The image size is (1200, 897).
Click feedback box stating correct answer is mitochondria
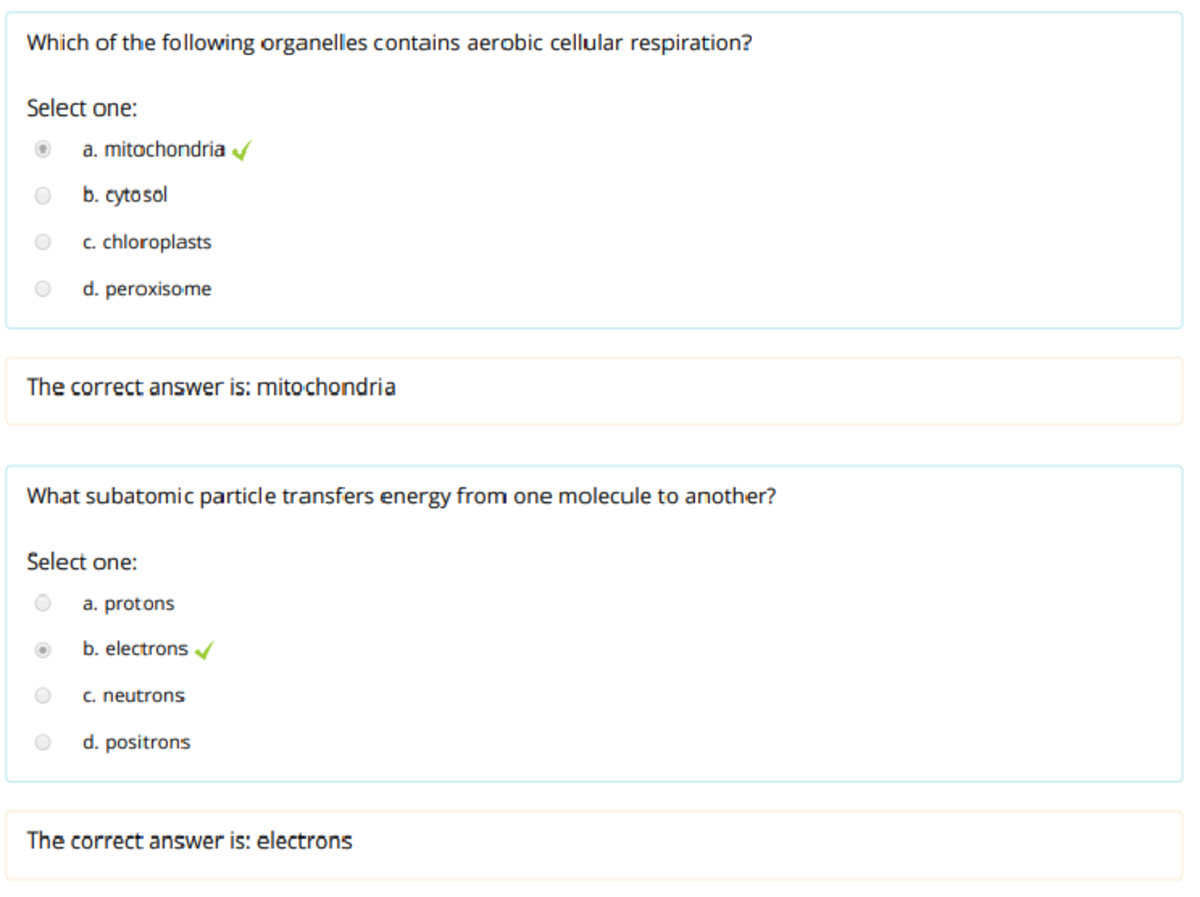pos(211,386)
